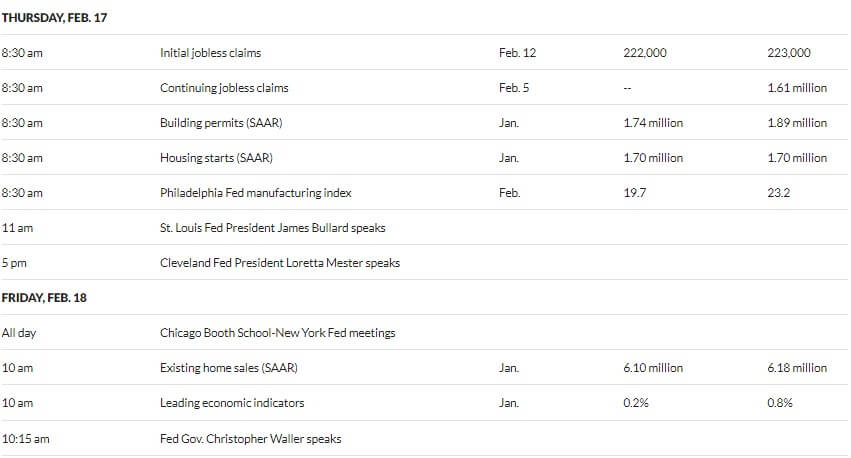The height and width of the screenshot is (458, 851).
Task: Click Existing home sales (SAAR) entry
Action: 228,368
